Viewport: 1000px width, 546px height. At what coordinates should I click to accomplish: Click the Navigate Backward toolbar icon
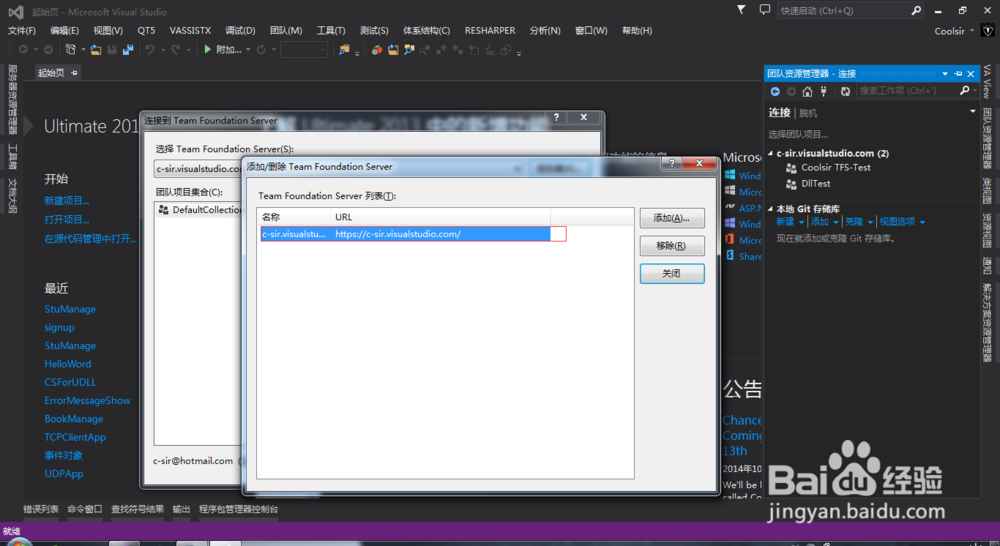[24, 49]
